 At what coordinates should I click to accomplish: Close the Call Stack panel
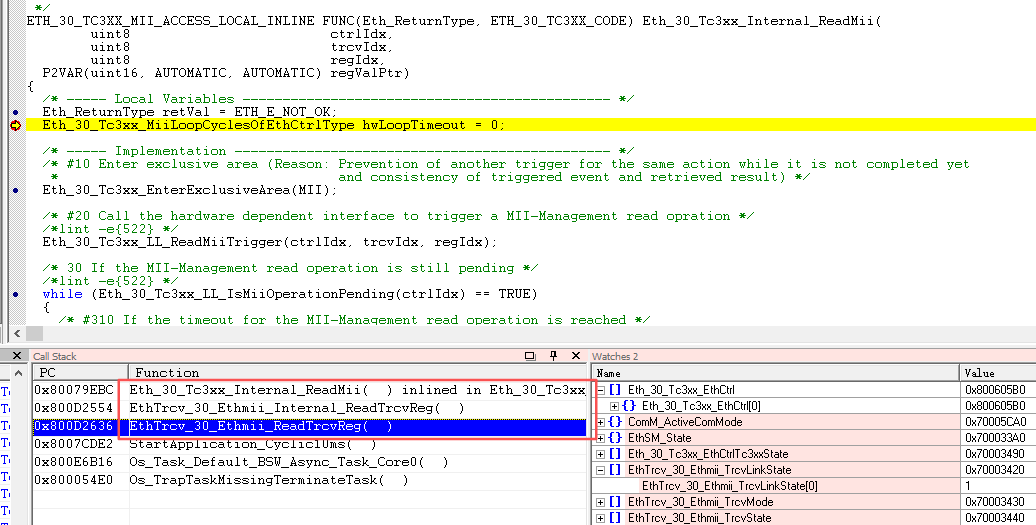(575, 356)
